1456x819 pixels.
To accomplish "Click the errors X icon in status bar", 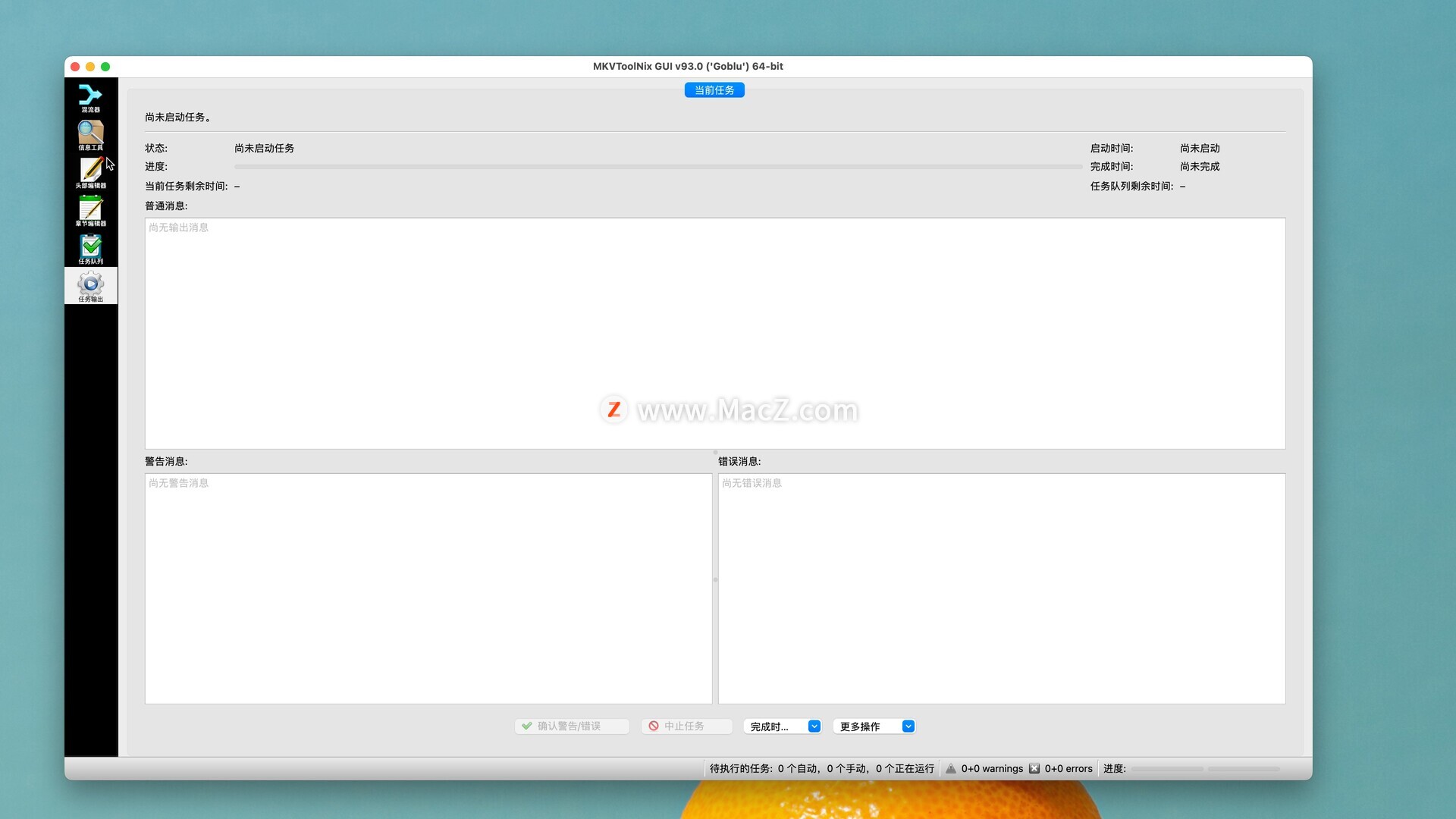I will 1034,768.
